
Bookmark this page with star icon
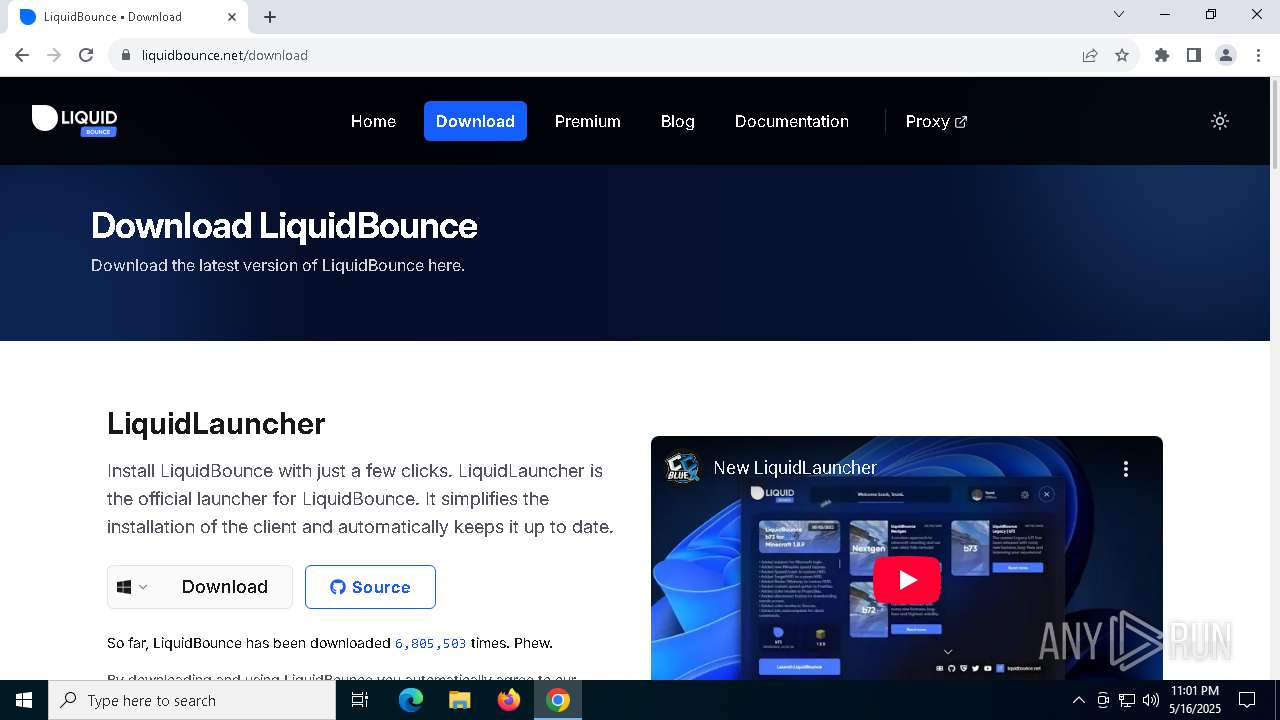1122,55
